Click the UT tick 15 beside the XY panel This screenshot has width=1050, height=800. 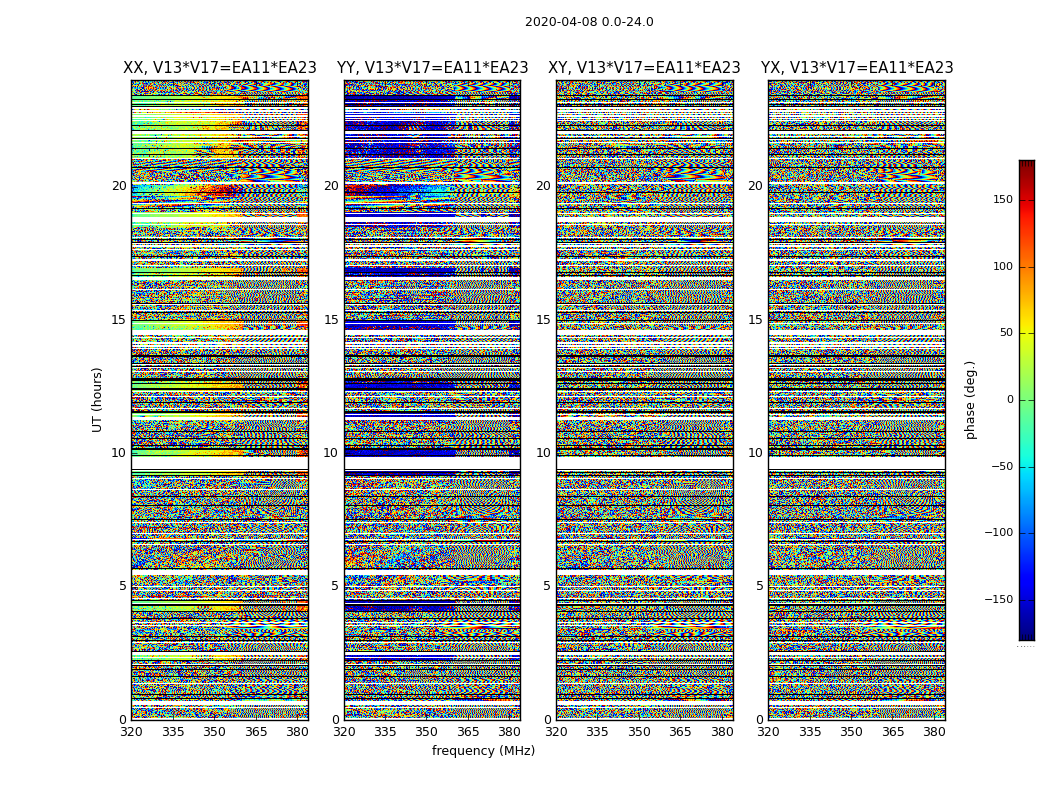click(542, 320)
